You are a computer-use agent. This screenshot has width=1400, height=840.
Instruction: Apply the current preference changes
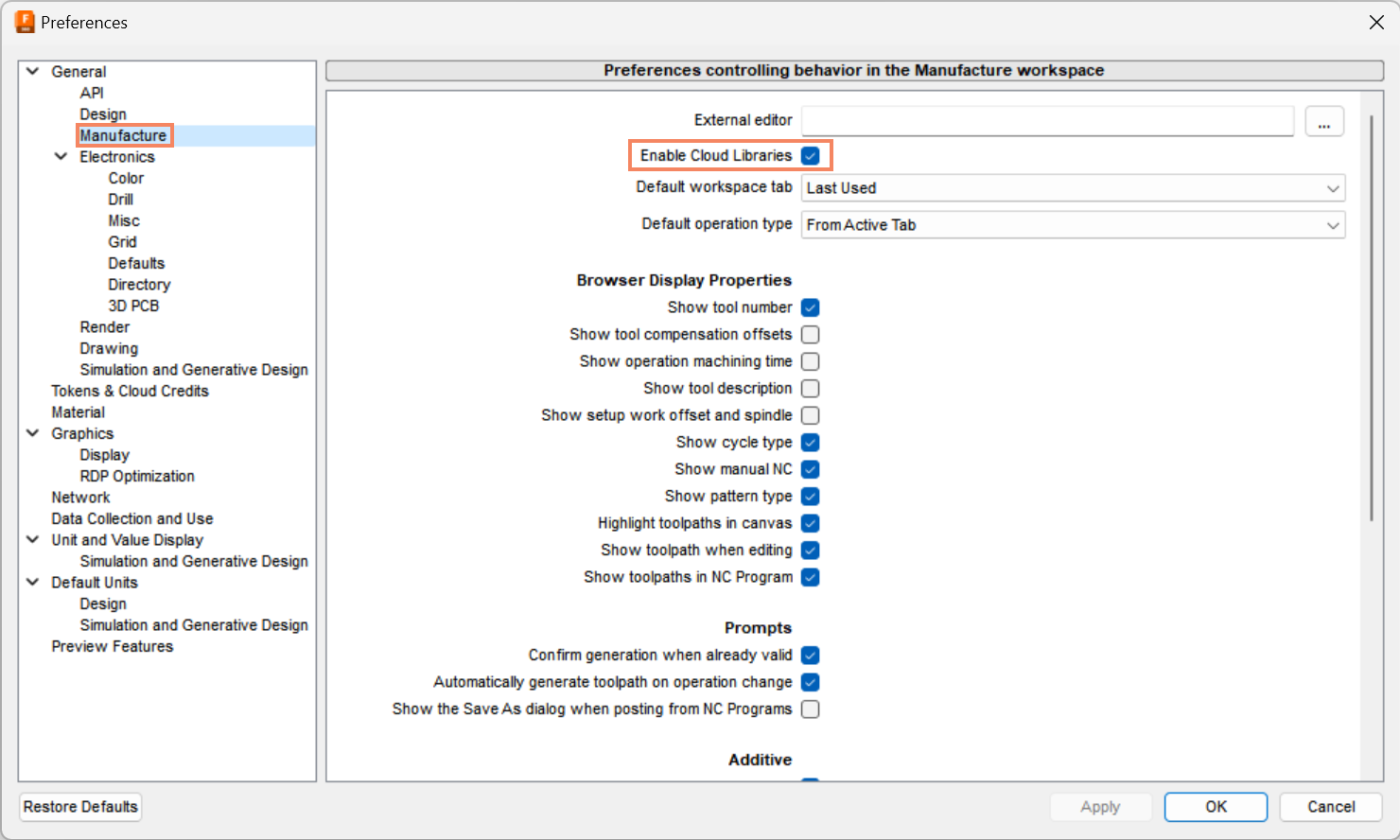pyautogui.click(x=1100, y=807)
